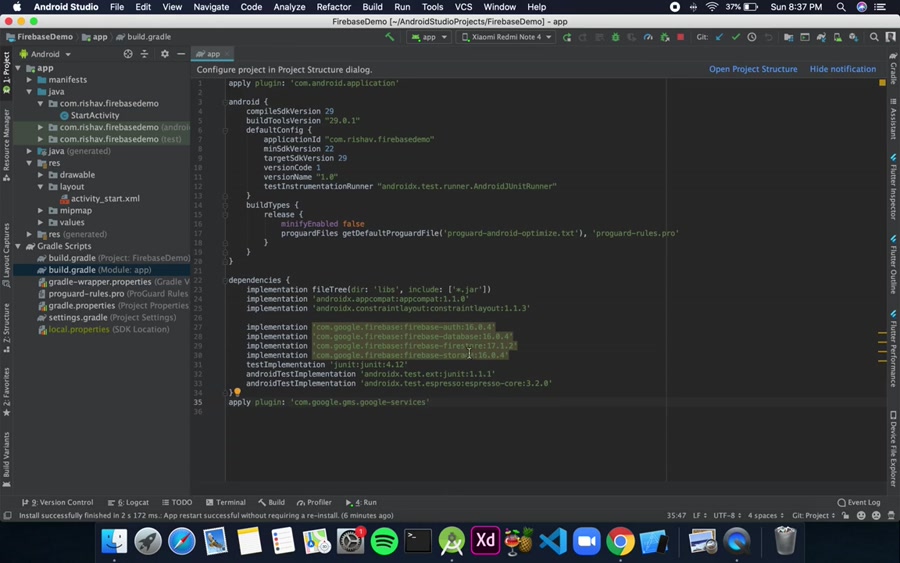Click the Make Project hammer icon
Screen dimensions: 900x563
point(390,37)
